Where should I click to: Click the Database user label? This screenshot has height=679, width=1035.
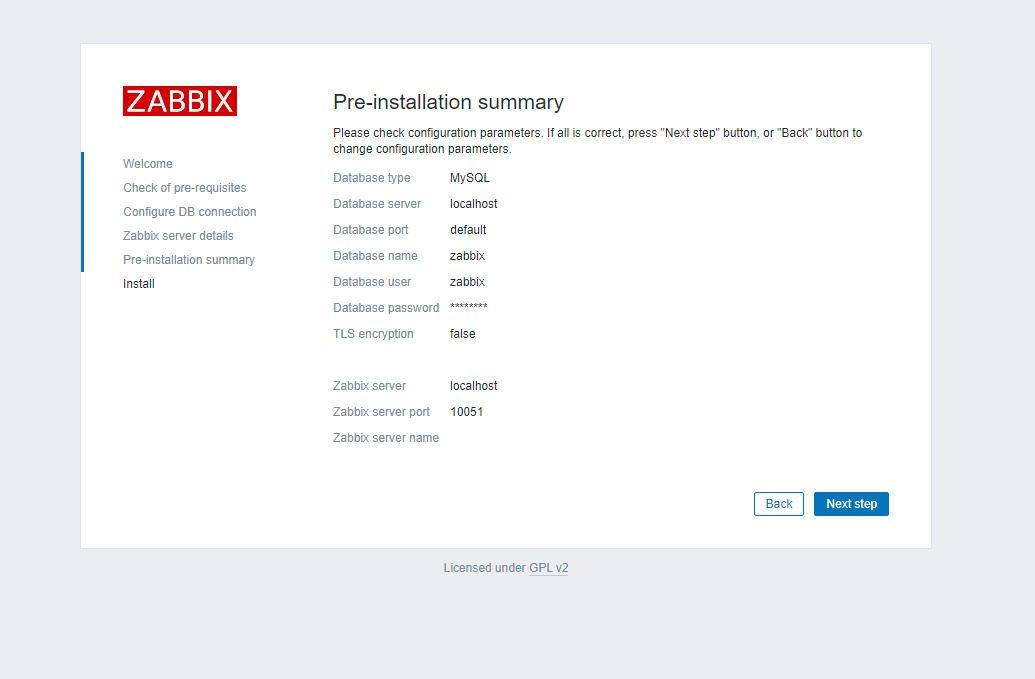pos(372,282)
